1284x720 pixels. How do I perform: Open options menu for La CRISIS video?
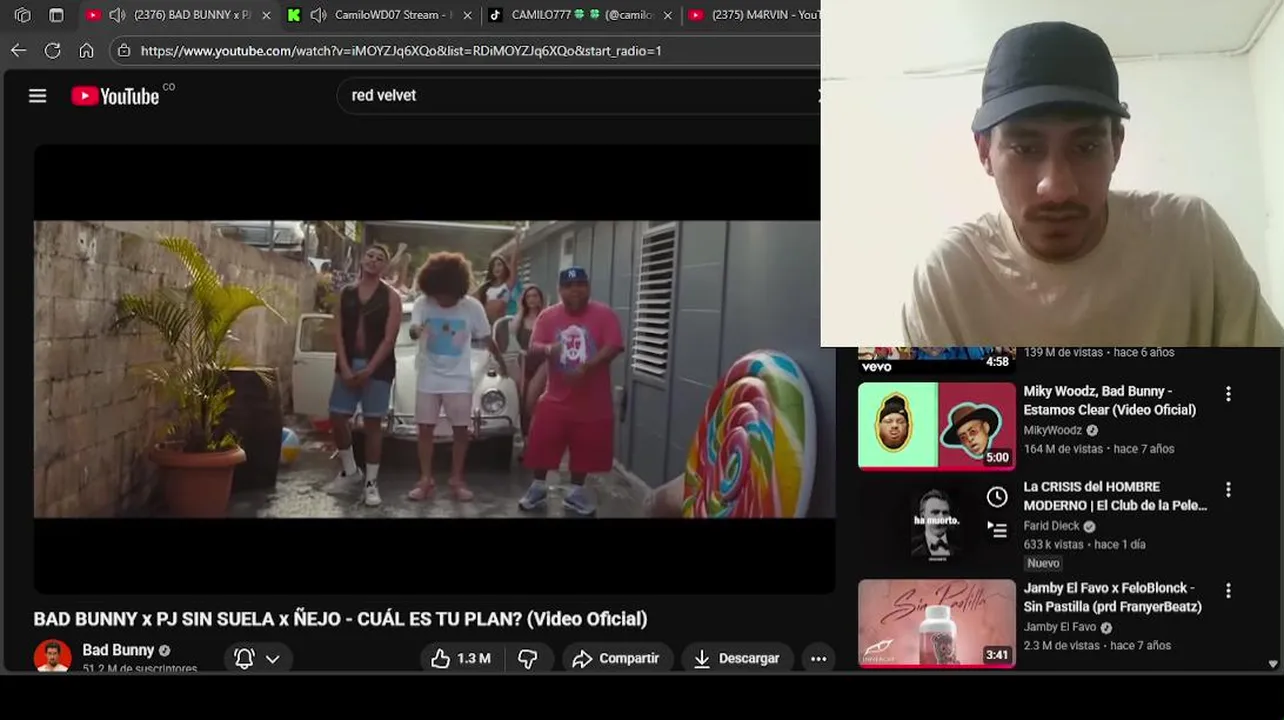(1228, 490)
